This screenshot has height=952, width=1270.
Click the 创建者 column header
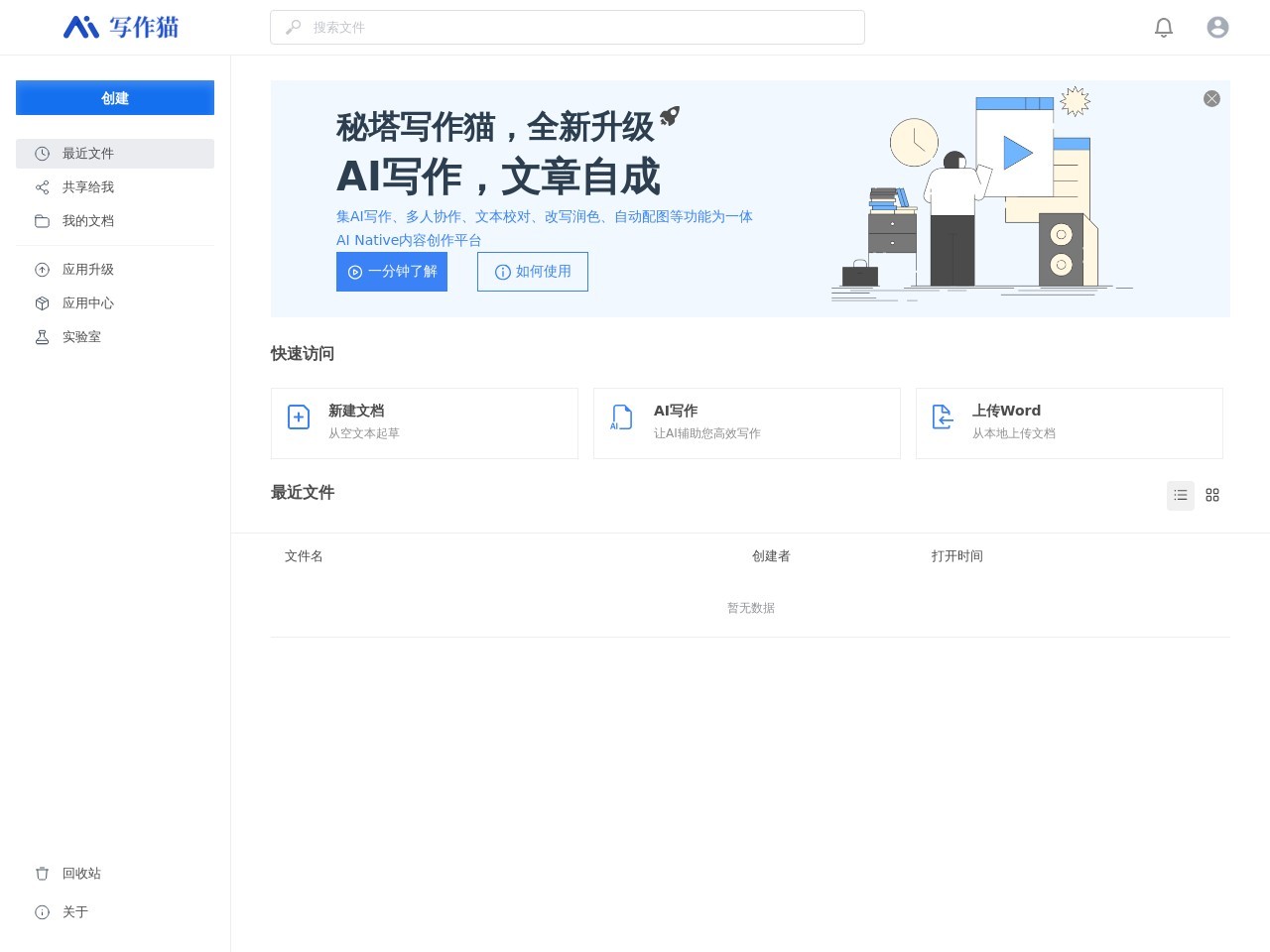click(x=771, y=556)
